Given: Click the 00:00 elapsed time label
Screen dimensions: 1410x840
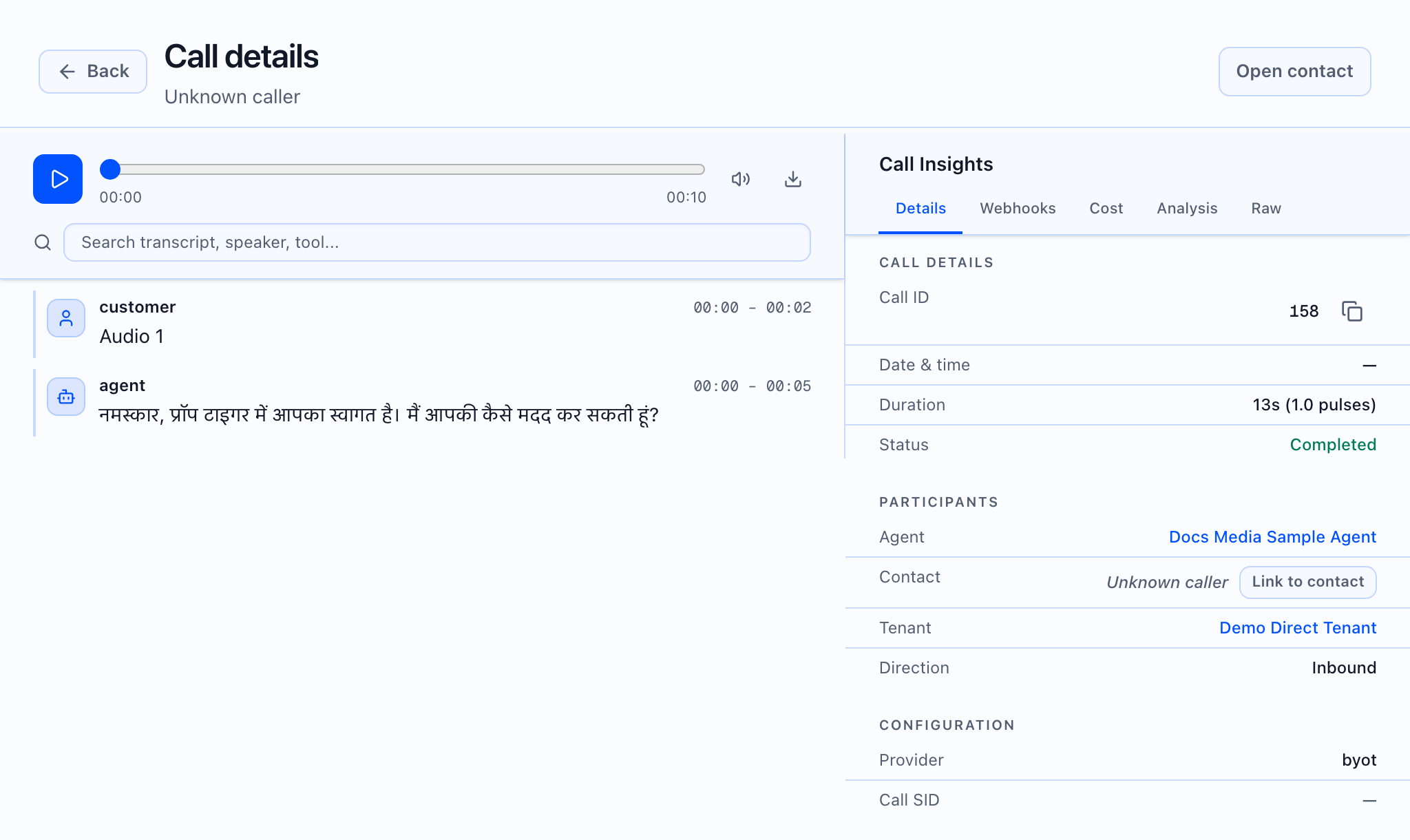Looking at the screenshot, I should coord(120,198).
